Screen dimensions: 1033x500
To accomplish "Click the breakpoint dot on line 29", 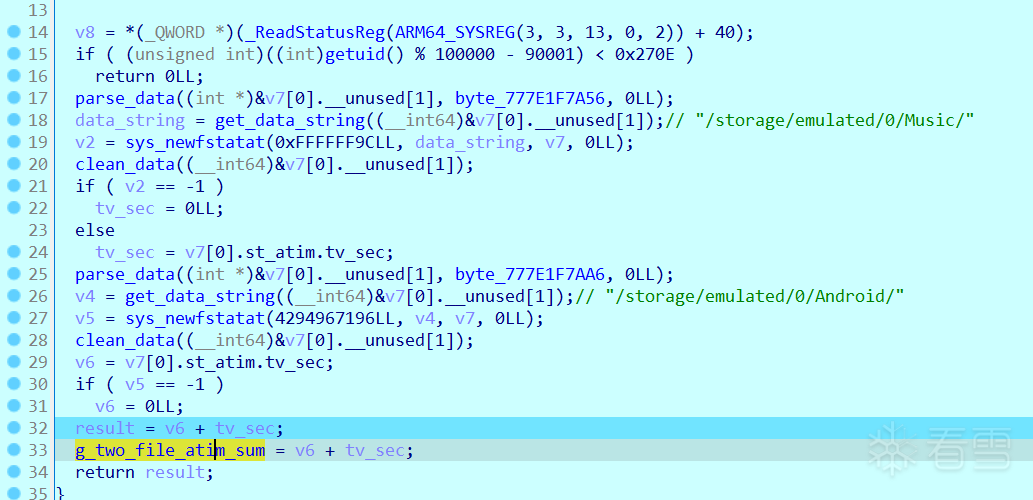I will point(14,362).
